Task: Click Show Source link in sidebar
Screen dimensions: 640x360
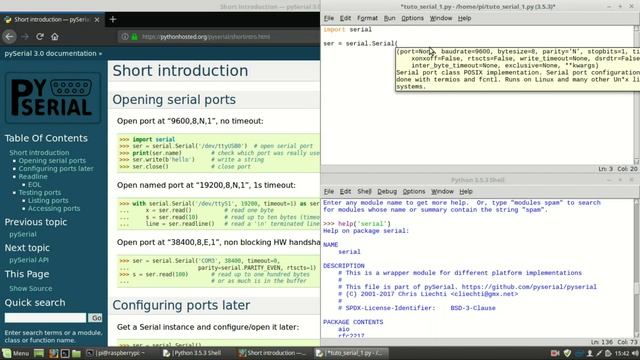Action: (31, 289)
